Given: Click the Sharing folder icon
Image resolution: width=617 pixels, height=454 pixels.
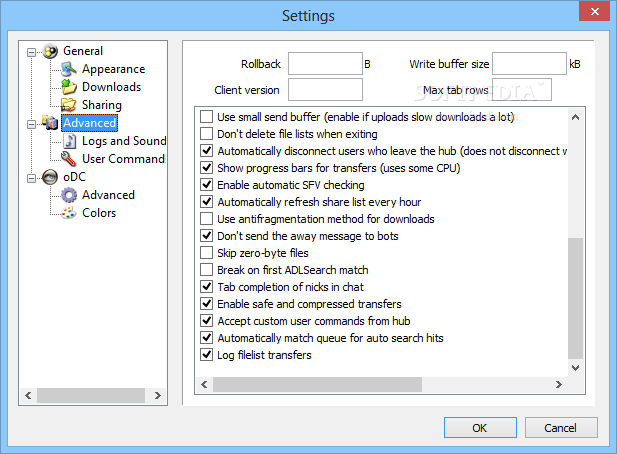Looking at the screenshot, I should click(69, 105).
